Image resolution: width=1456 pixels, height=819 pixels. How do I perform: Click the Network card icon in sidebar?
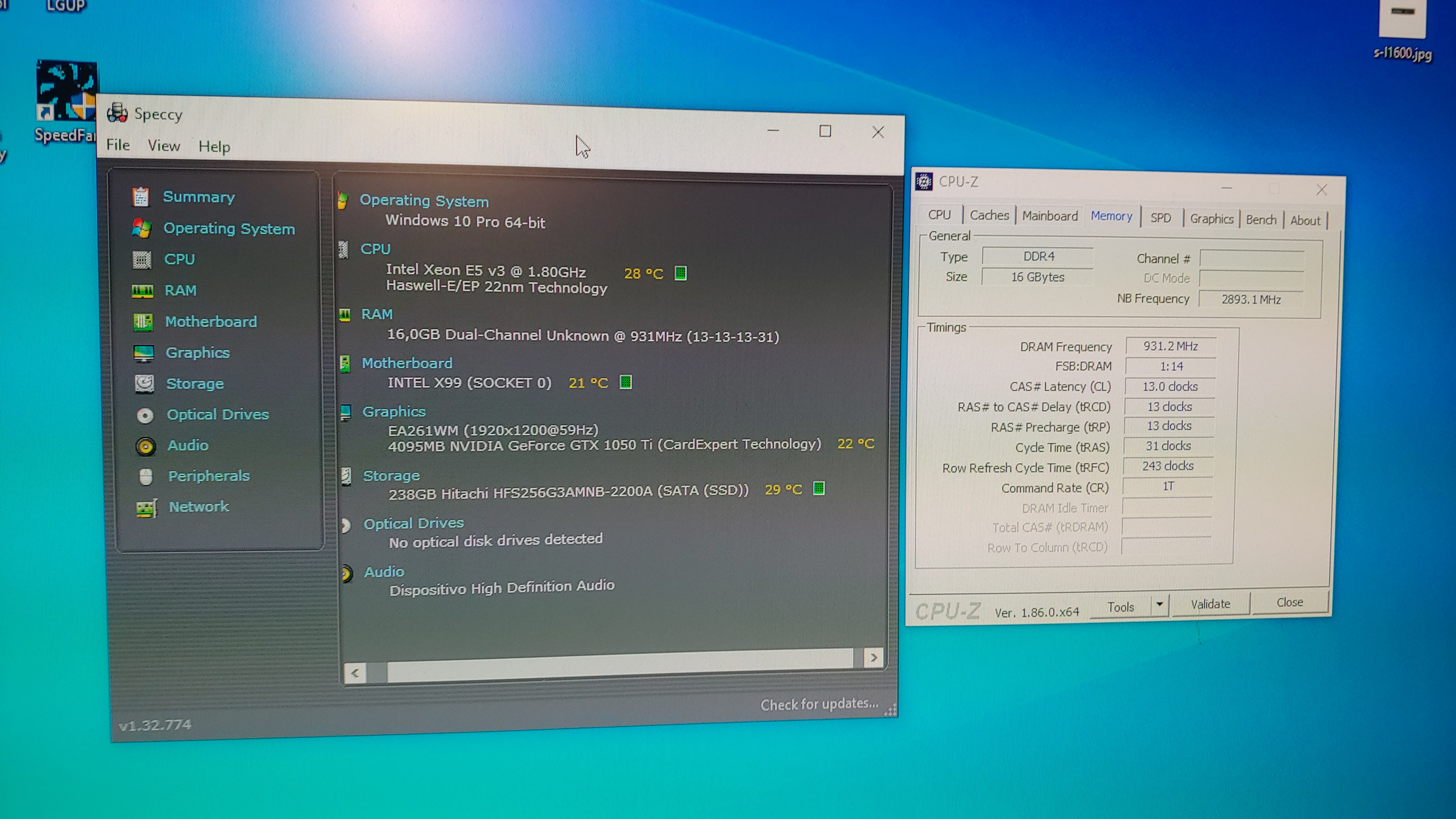[x=146, y=508]
